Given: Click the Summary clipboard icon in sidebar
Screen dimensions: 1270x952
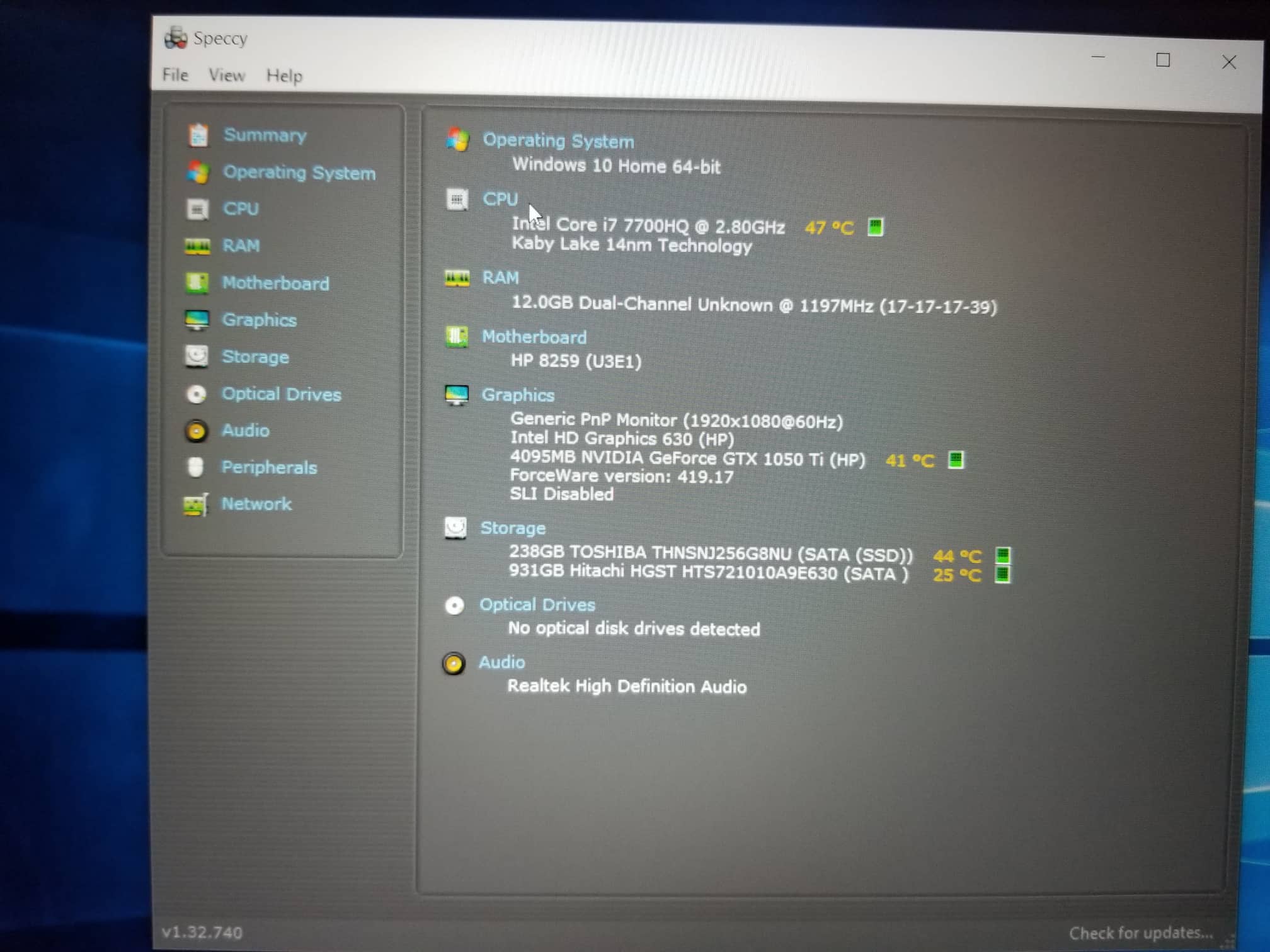Looking at the screenshot, I should 198,135.
